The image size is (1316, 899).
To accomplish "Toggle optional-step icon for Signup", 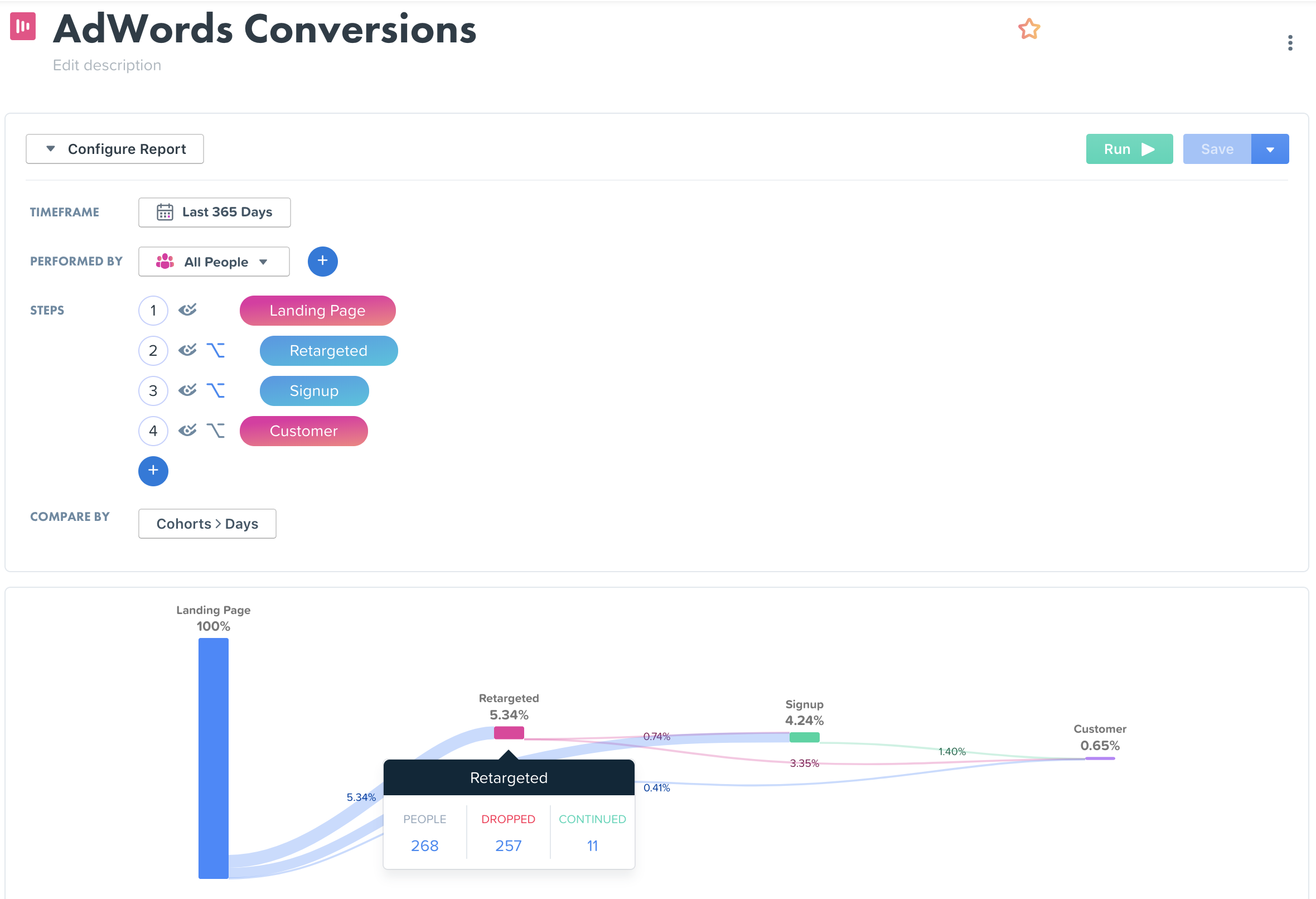I will [215, 390].
